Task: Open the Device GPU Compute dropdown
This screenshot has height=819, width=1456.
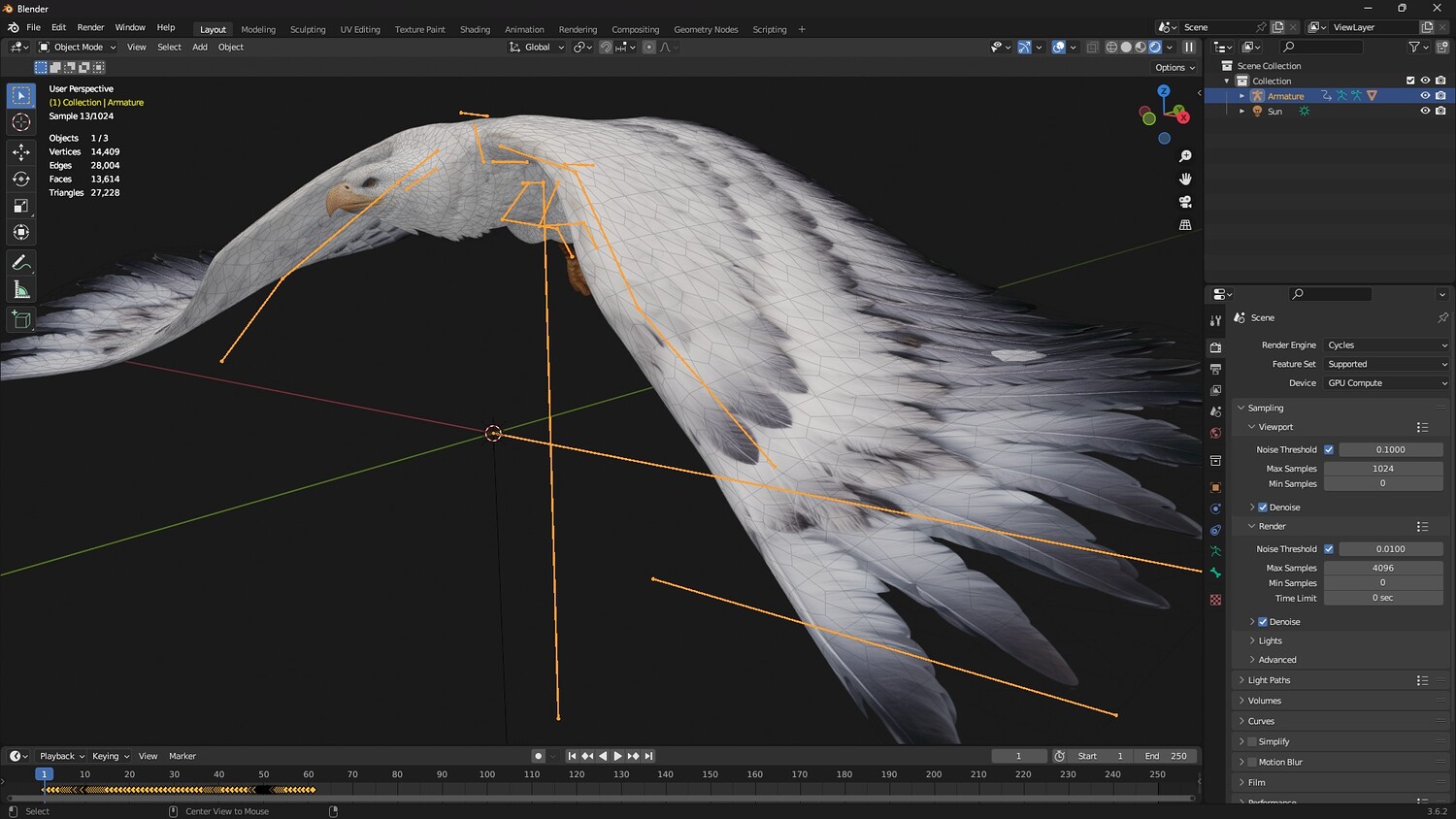Action: pos(1386,383)
